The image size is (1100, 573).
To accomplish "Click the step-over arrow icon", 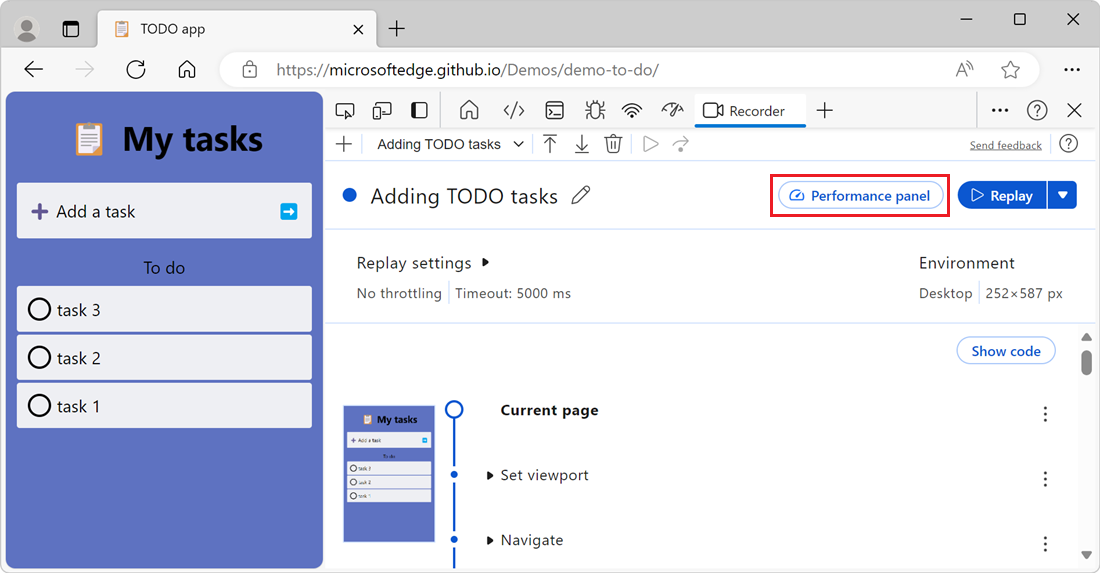I will coord(680,144).
